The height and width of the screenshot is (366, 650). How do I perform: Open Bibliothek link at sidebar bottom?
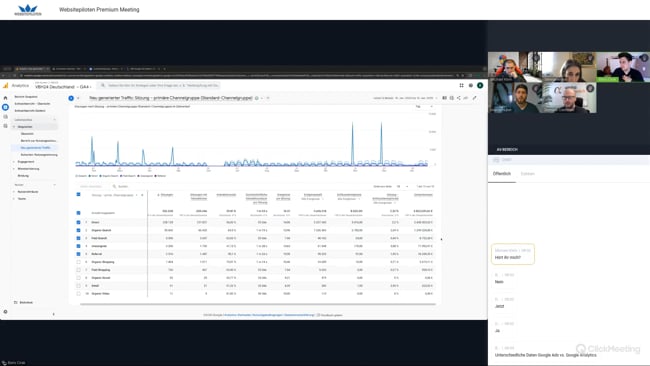[x=26, y=303]
